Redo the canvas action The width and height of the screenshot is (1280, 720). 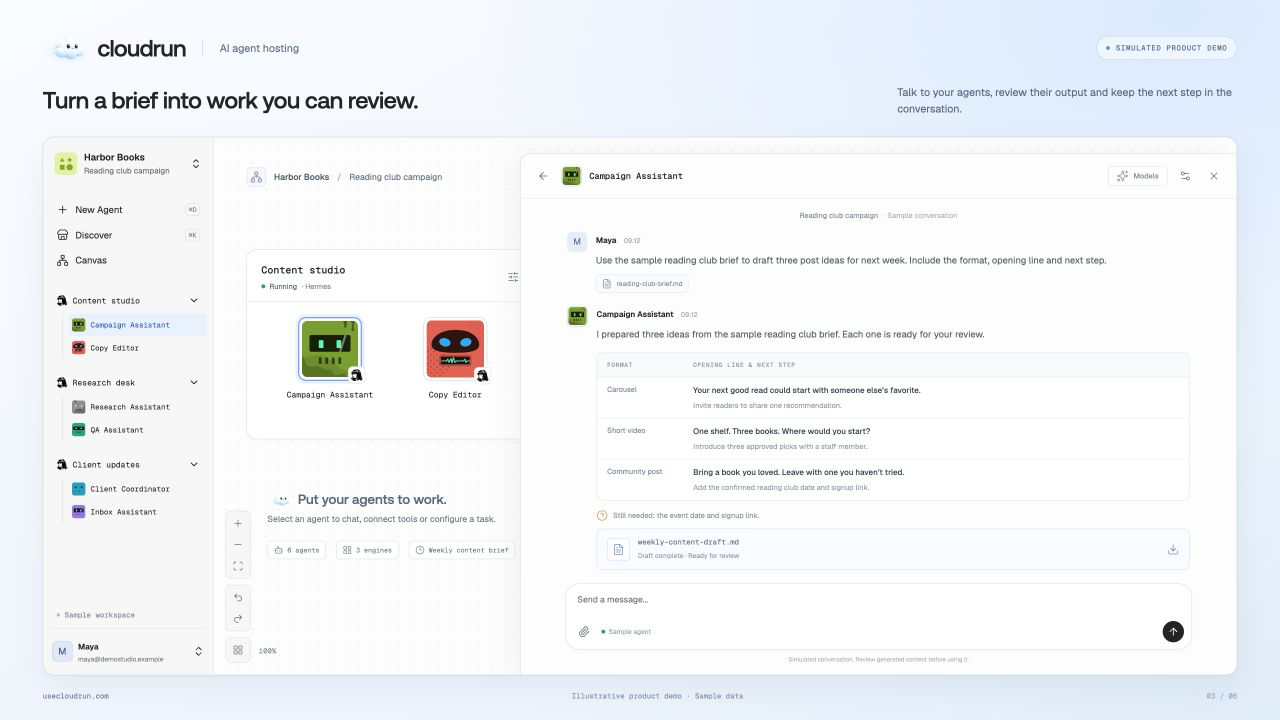[x=238, y=619]
